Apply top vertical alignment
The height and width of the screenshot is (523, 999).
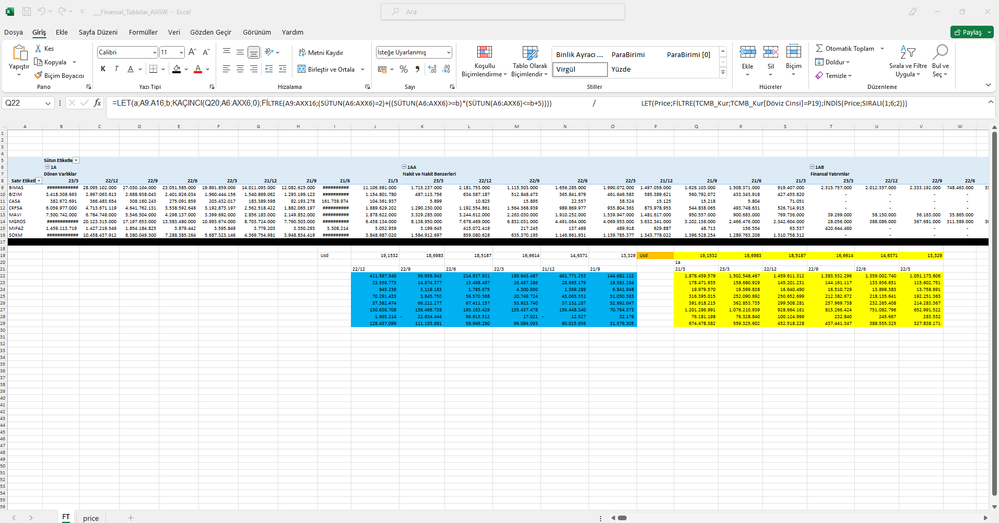point(226,52)
